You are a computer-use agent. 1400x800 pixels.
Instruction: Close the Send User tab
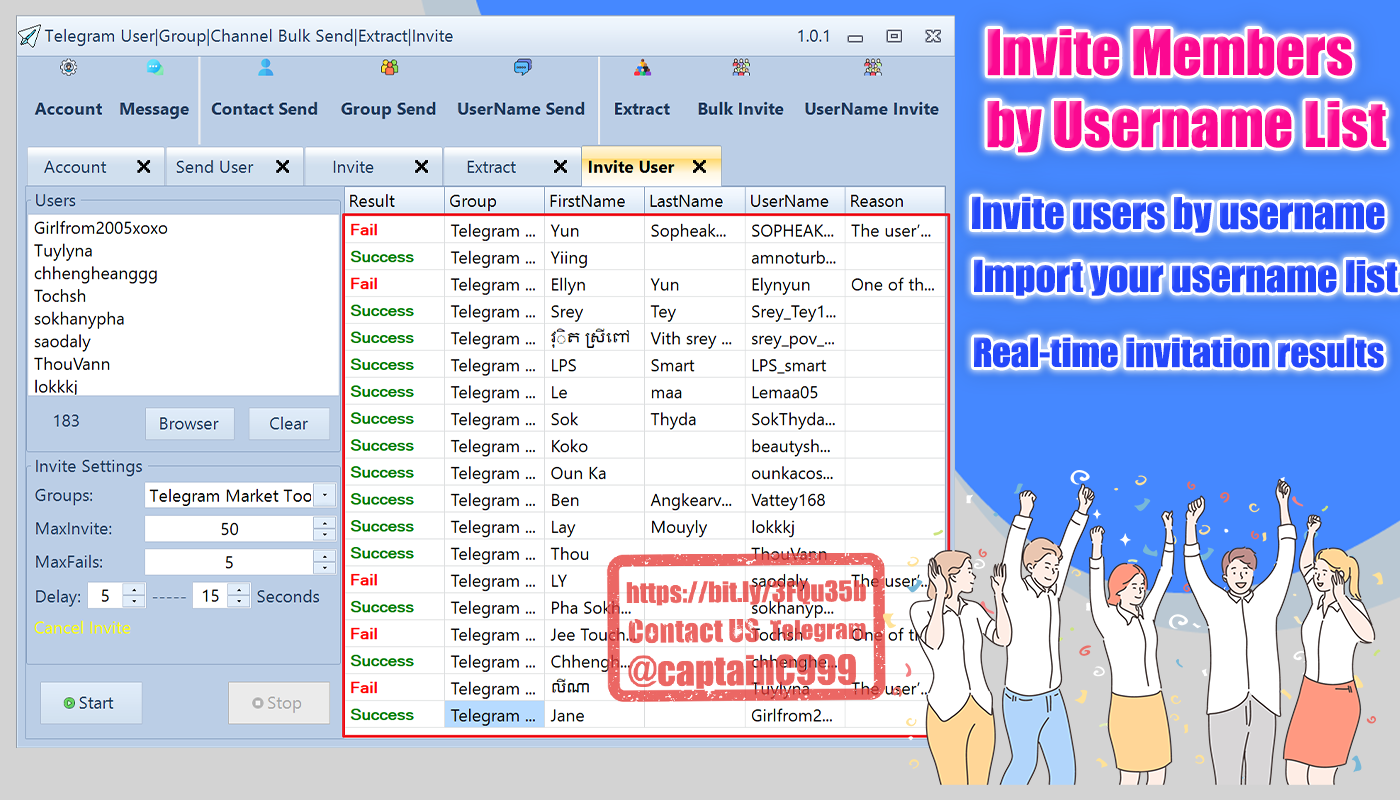(283, 167)
